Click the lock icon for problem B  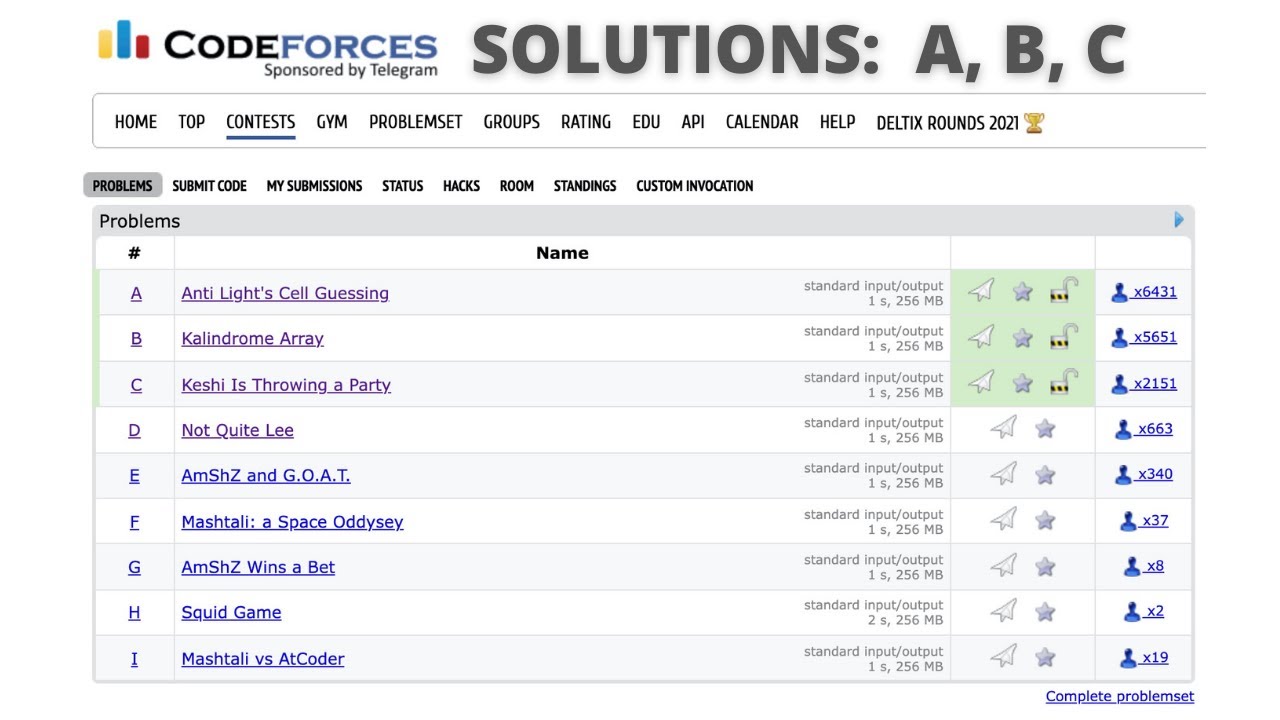tap(1063, 337)
